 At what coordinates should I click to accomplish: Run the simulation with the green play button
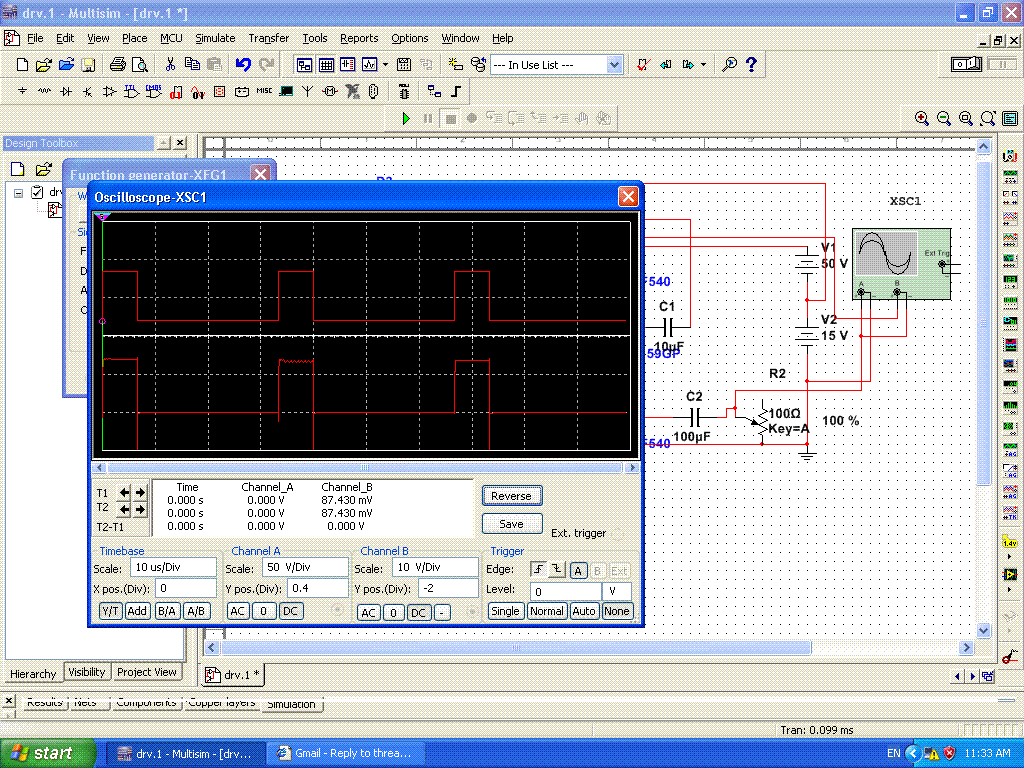406,119
